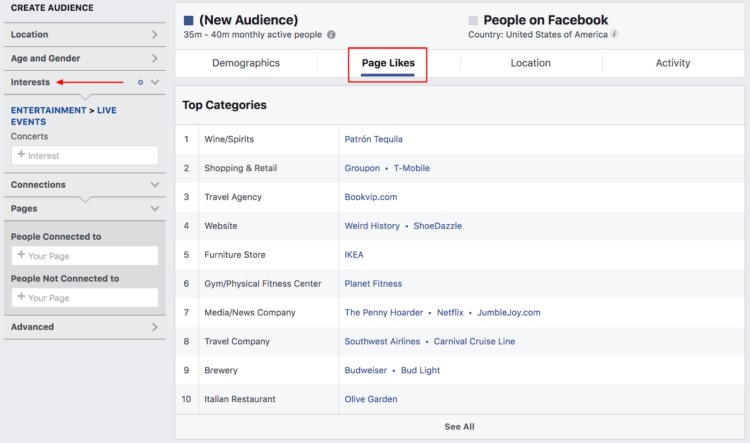Click info icon beside monthly active people
The height and width of the screenshot is (443, 750).
[331, 34]
